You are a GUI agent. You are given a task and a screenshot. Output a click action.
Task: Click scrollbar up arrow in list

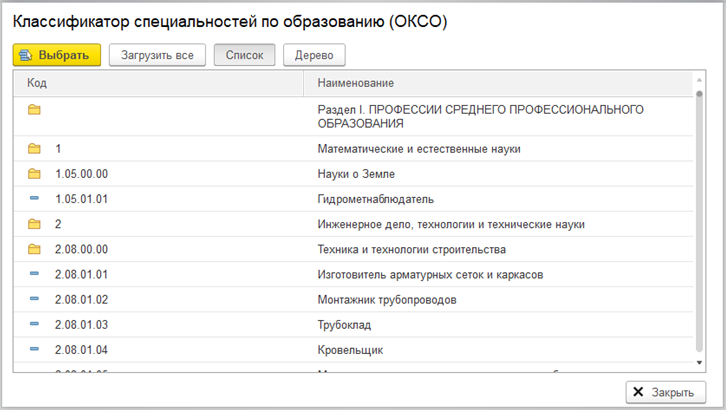pyautogui.click(x=699, y=80)
